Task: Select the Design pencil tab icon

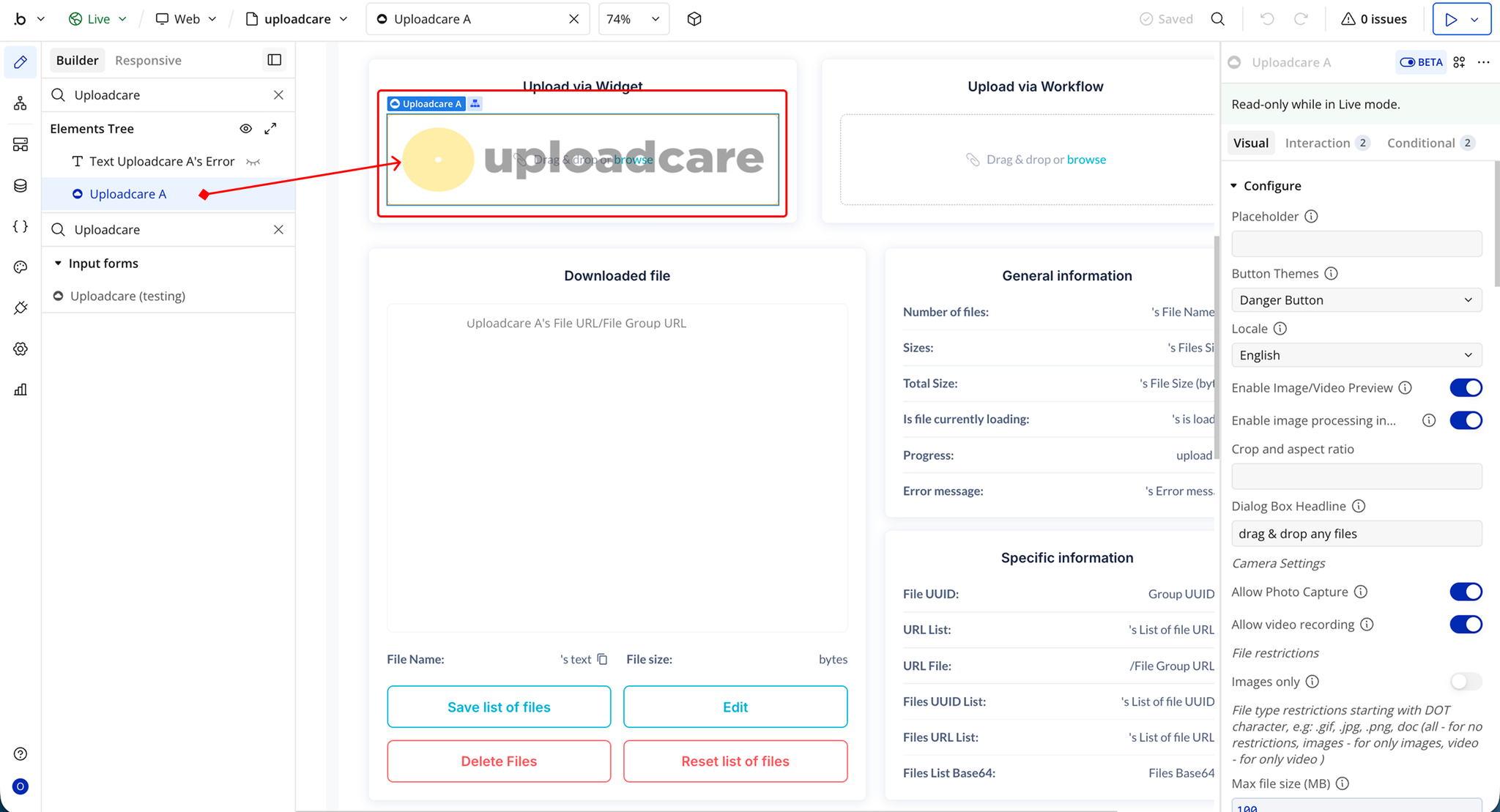Action: (x=21, y=62)
